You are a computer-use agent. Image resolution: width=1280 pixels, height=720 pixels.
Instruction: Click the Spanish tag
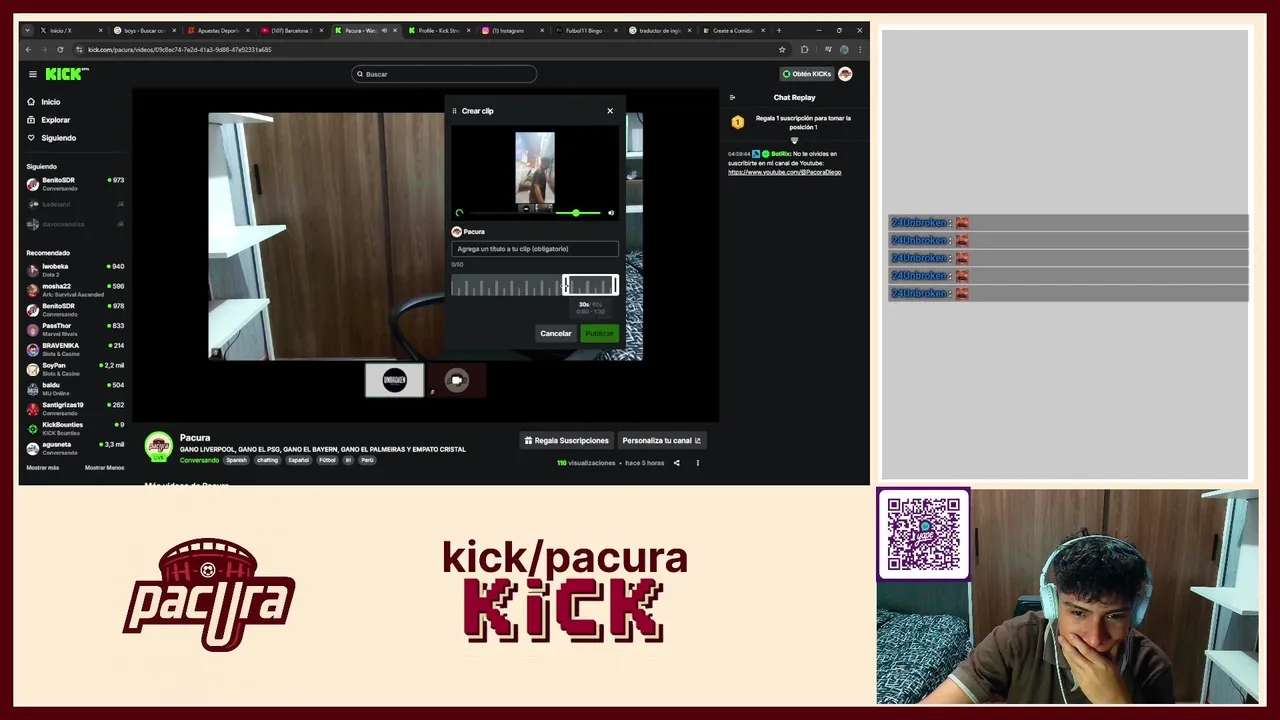click(x=236, y=460)
